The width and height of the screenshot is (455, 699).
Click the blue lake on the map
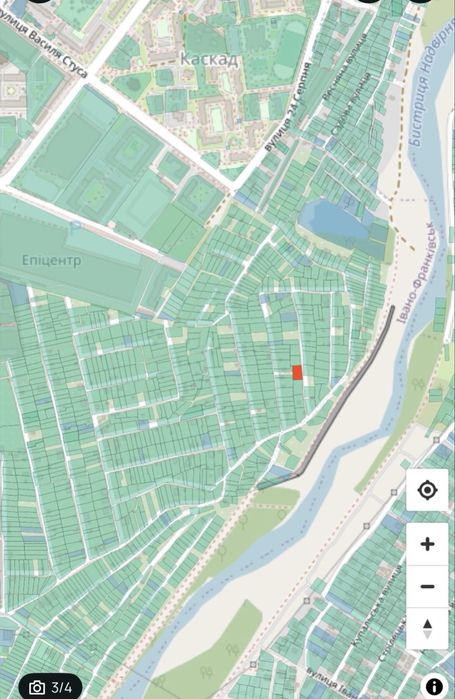coord(332,220)
